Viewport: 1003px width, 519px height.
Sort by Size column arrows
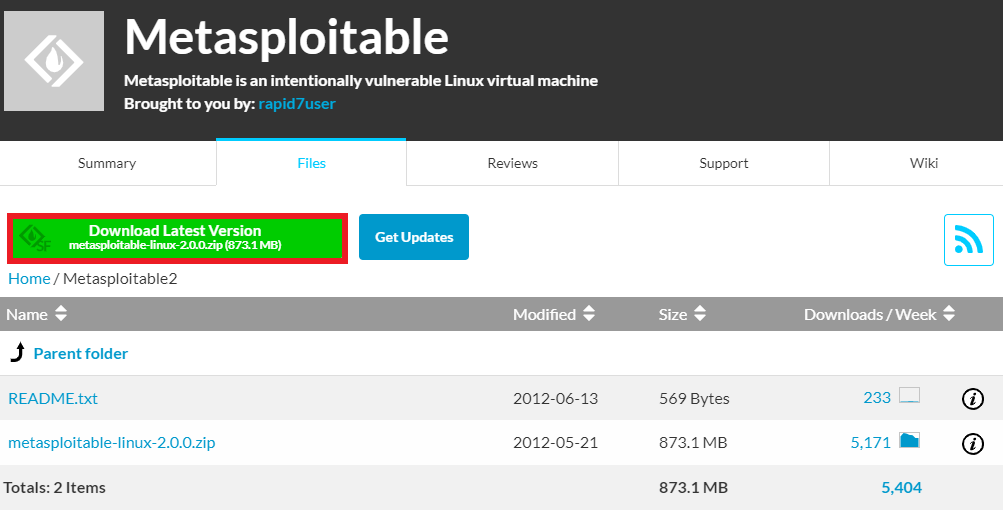point(700,314)
